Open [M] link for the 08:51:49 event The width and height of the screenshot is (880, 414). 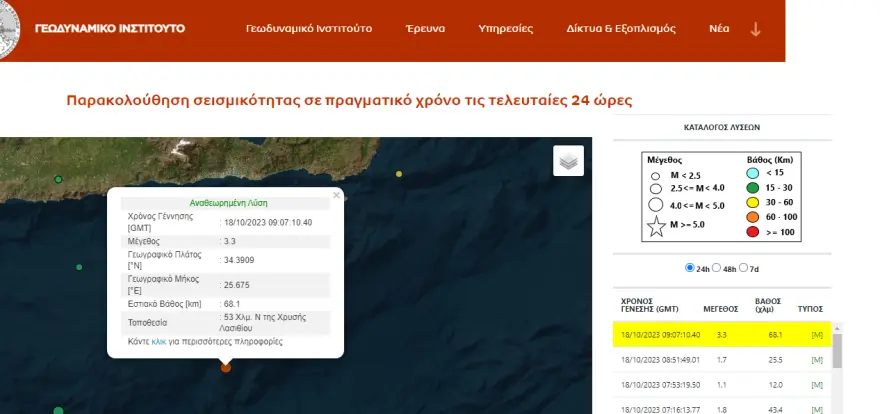[x=817, y=358]
